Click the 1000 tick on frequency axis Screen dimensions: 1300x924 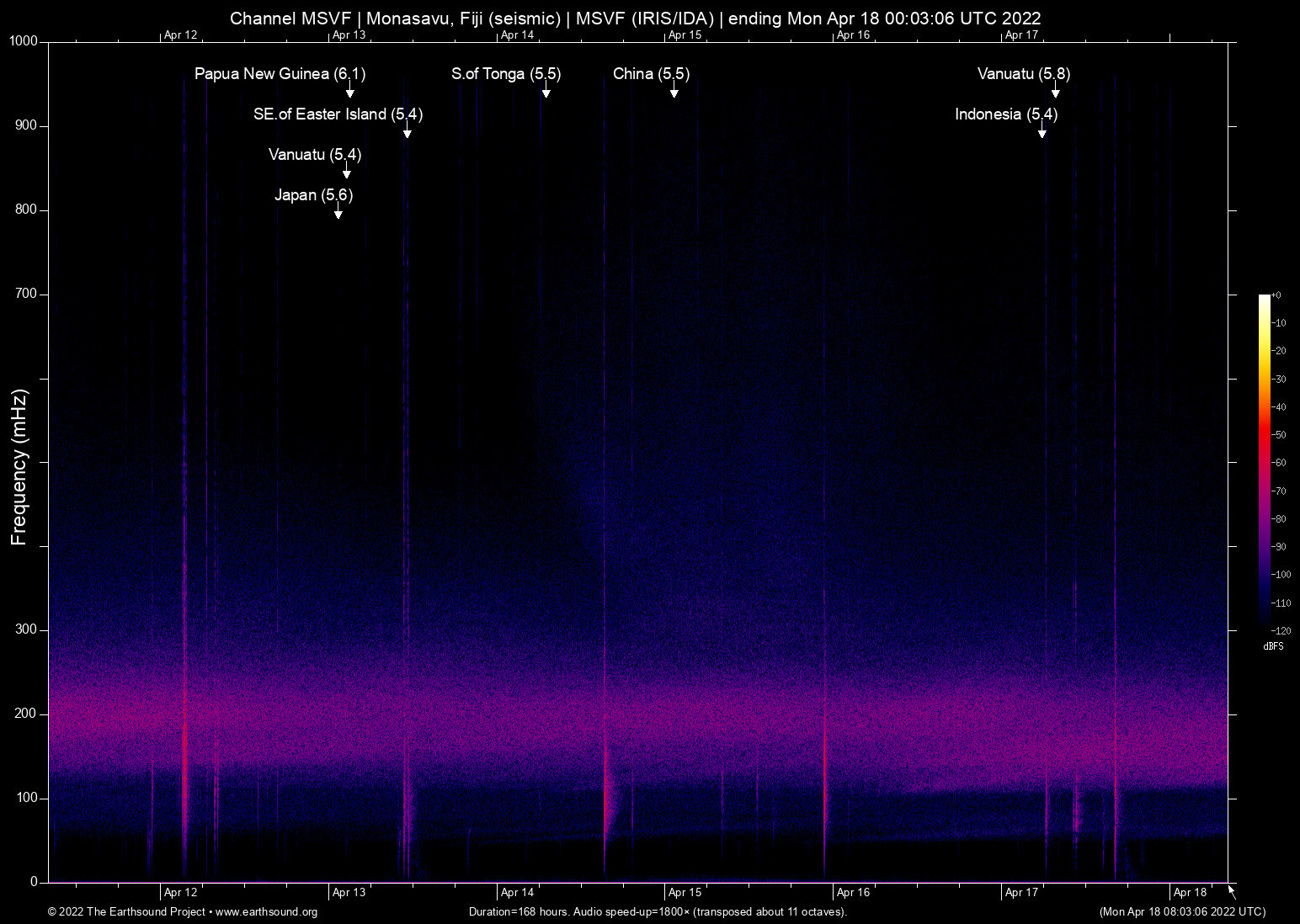pos(23,41)
